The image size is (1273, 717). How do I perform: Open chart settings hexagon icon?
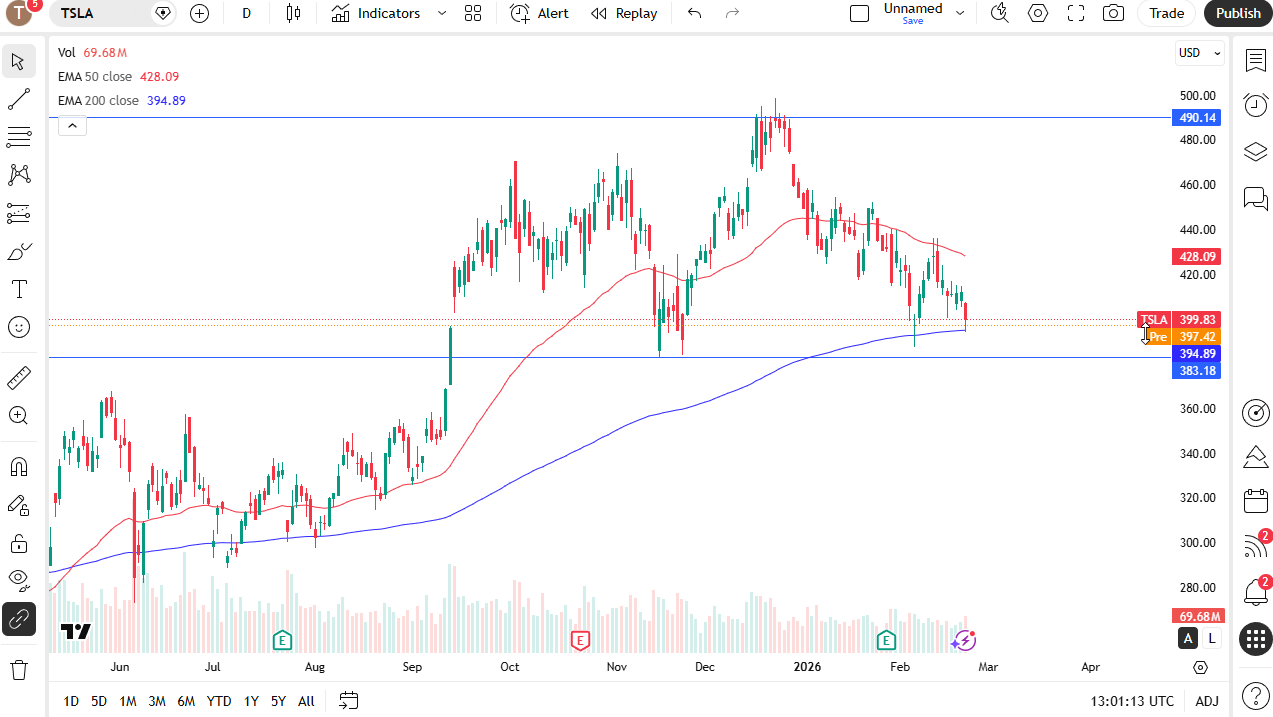(x=1038, y=13)
